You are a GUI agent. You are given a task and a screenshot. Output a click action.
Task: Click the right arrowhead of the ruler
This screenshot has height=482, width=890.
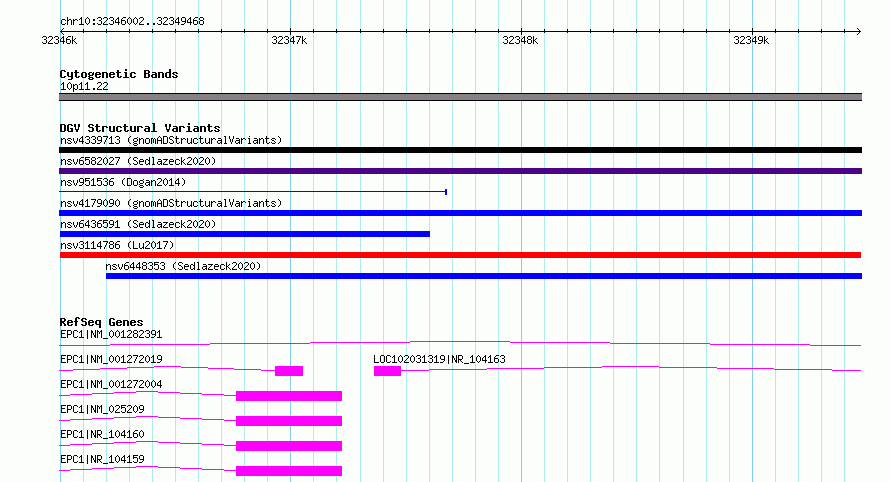point(859,31)
